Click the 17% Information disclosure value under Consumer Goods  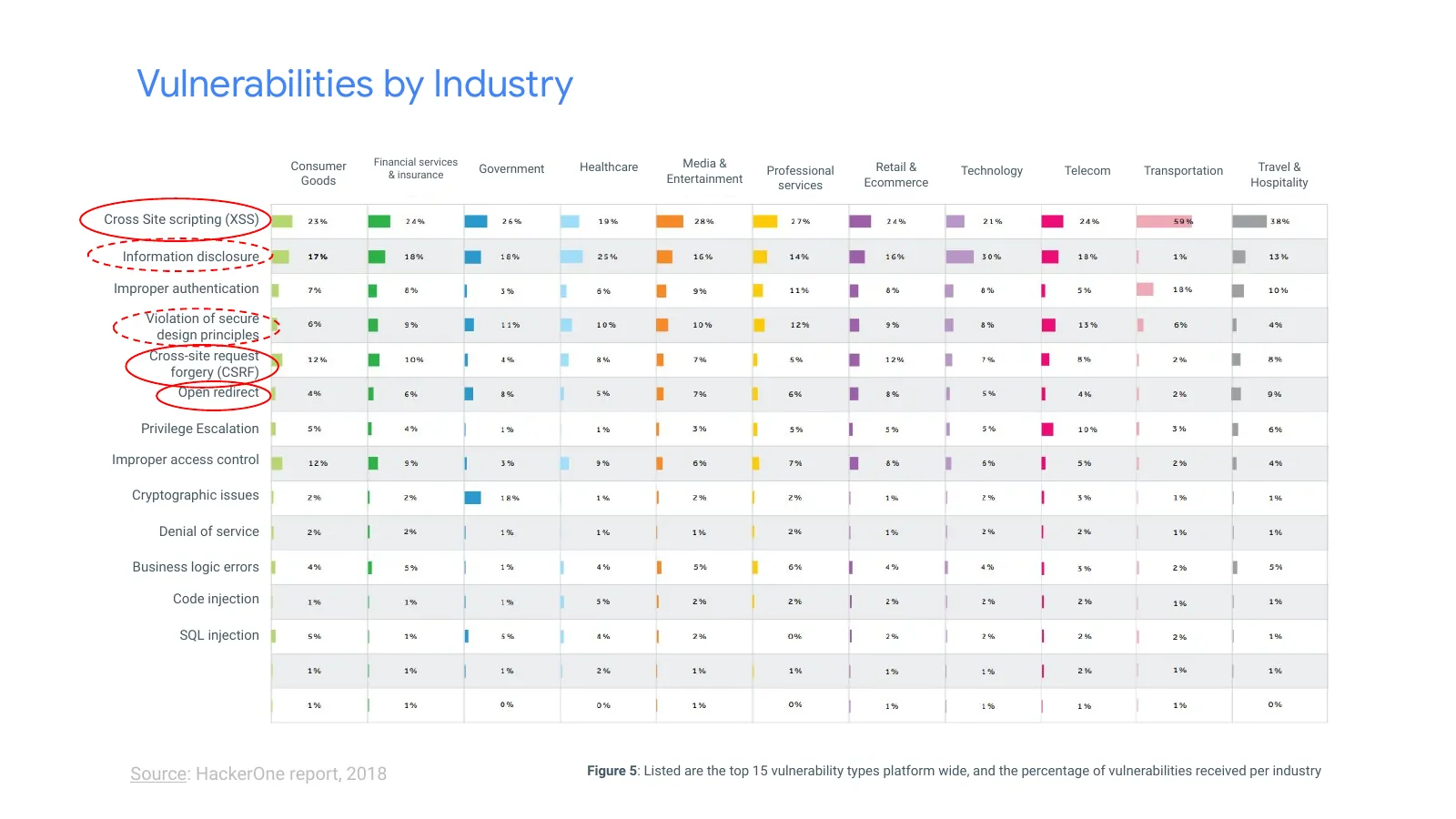(x=317, y=257)
